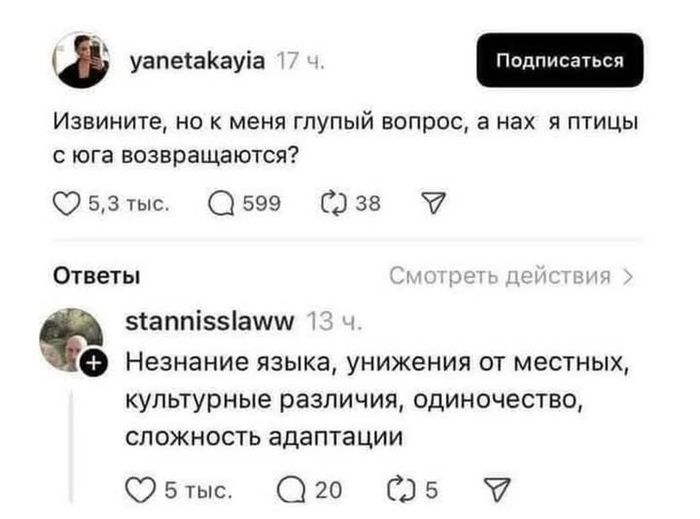Open the reply text starting with Незнание языка

[x=374, y=398]
